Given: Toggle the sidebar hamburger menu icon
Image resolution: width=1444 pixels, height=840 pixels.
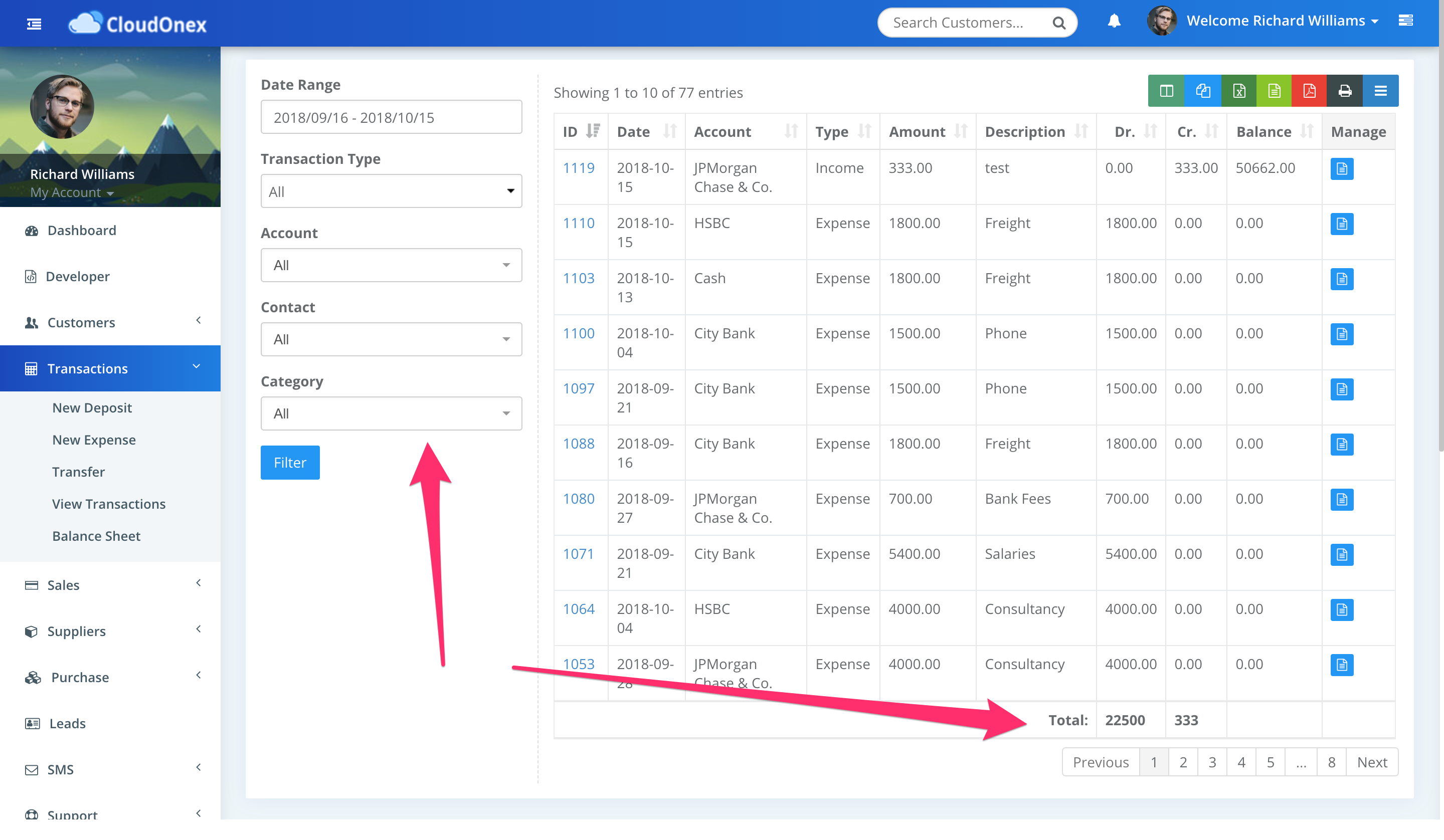Looking at the screenshot, I should [34, 24].
